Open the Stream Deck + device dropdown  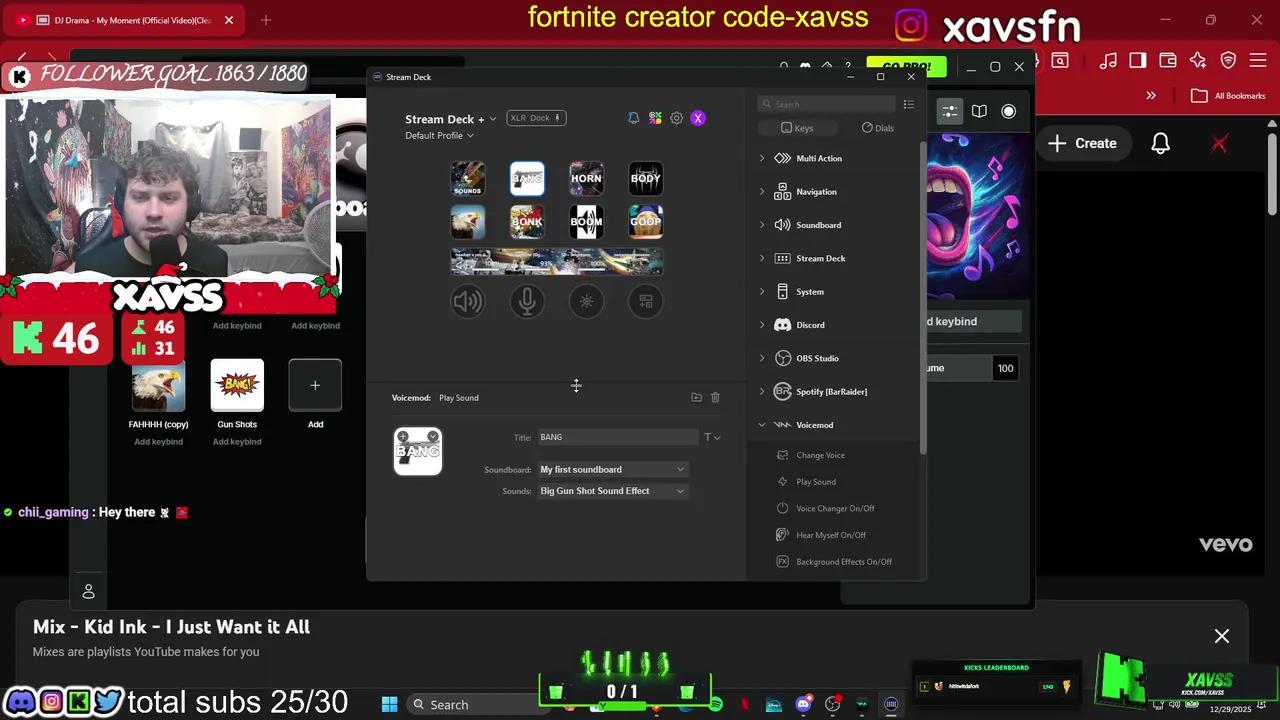click(450, 119)
